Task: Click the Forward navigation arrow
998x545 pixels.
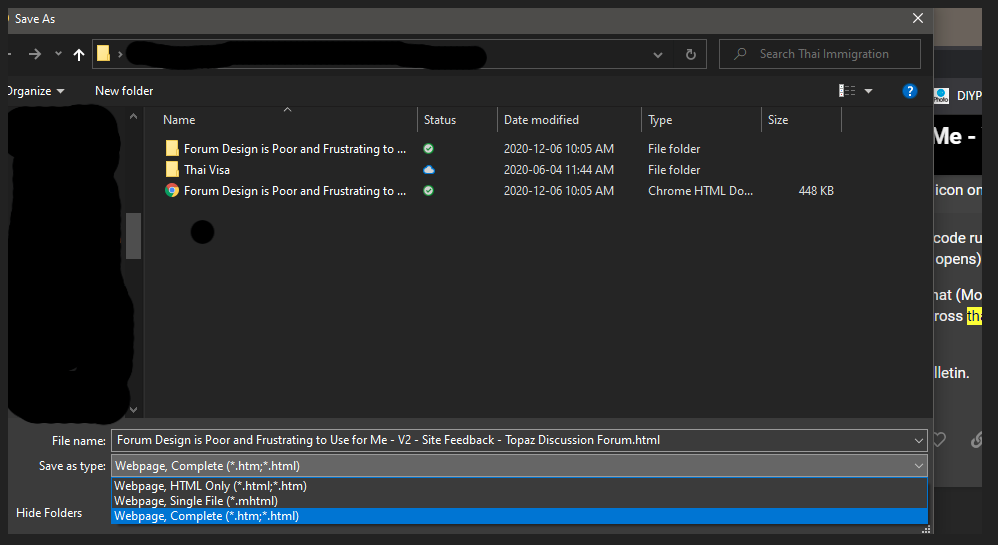Action: (x=35, y=54)
